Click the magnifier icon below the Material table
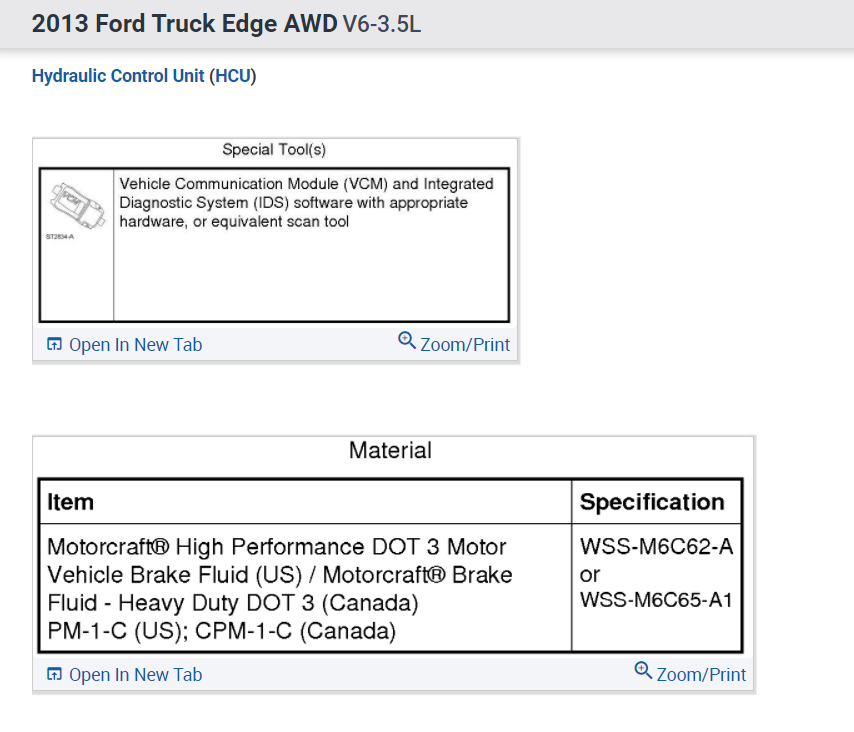 pyautogui.click(x=643, y=670)
